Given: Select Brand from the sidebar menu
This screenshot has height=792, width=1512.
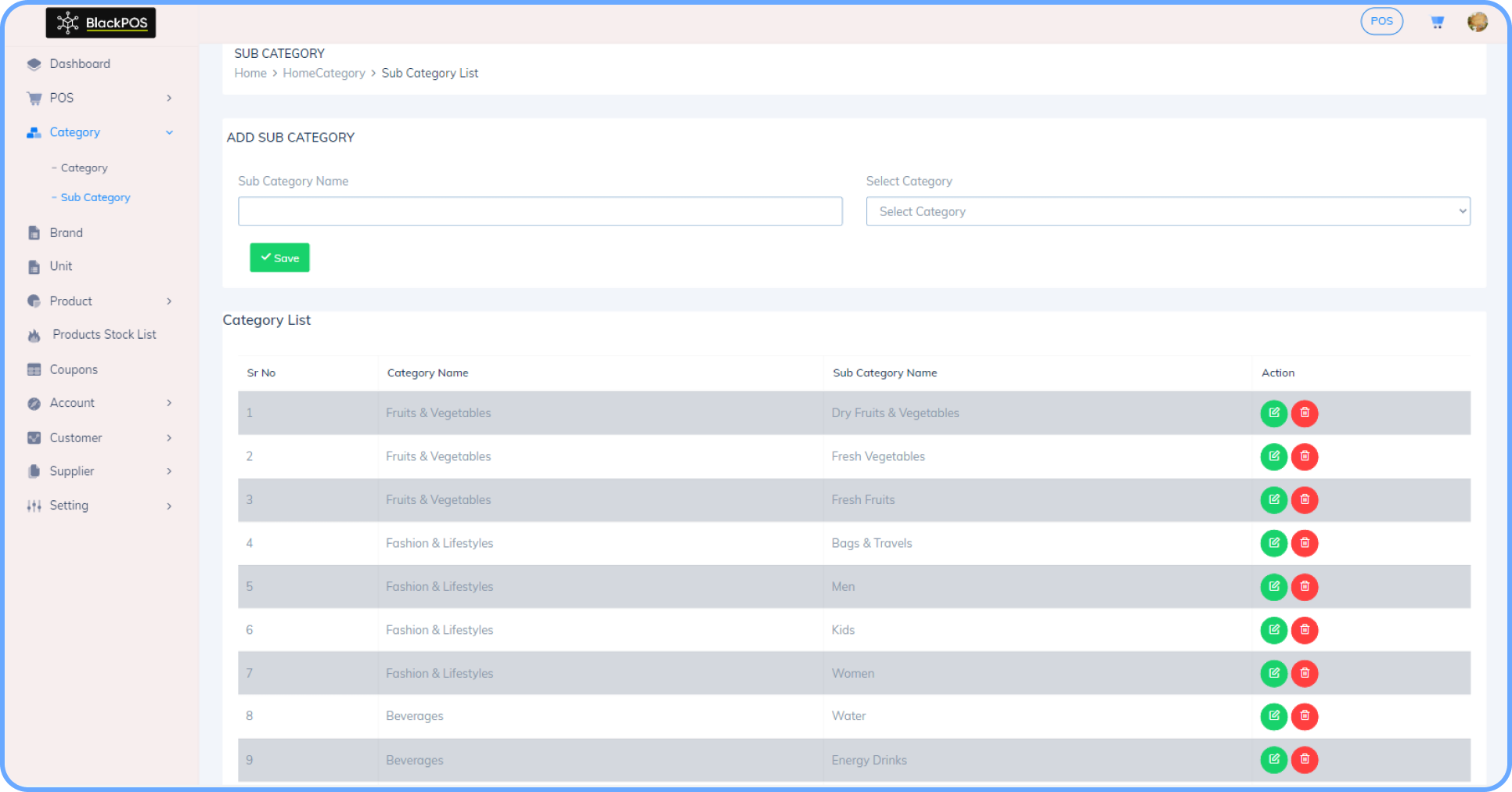Looking at the screenshot, I should tap(66, 232).
